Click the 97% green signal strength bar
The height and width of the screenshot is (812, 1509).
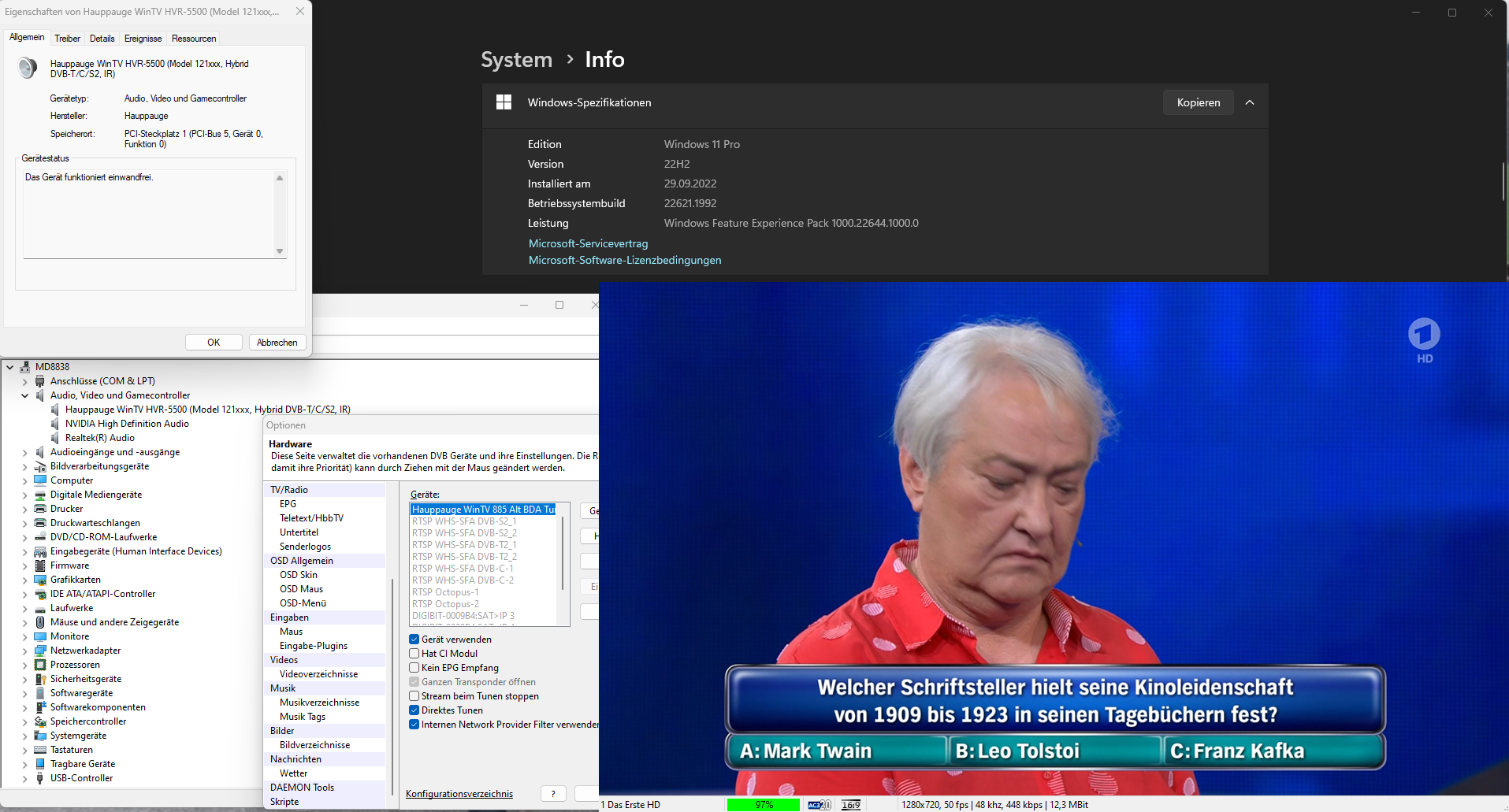[764, 805]
